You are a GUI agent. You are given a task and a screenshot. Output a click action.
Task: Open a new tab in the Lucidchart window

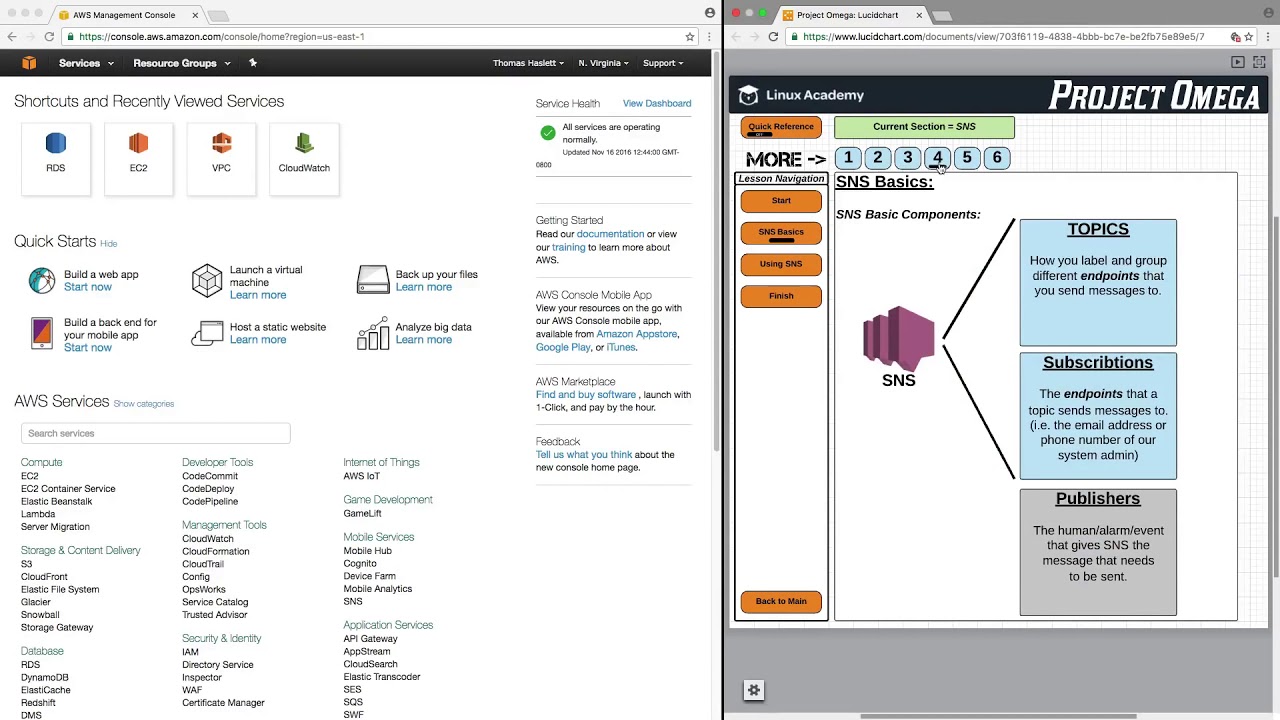[942, 15]
